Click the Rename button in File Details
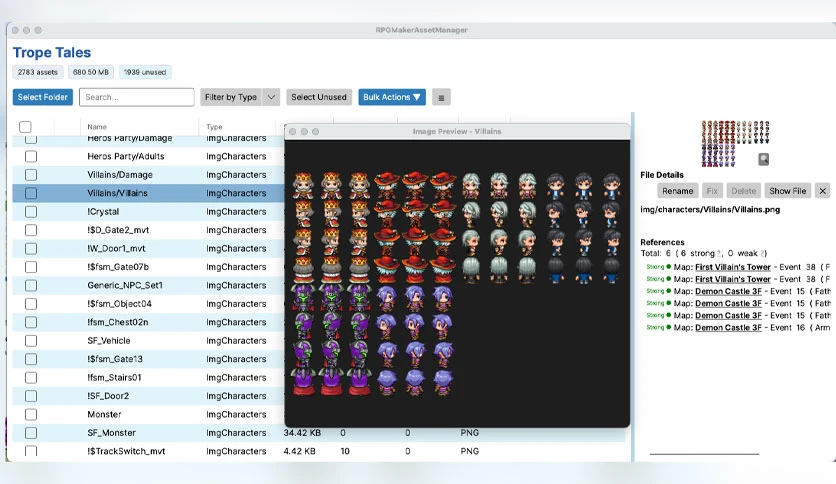The image size is (836, 484). click(x=678, y=191)
